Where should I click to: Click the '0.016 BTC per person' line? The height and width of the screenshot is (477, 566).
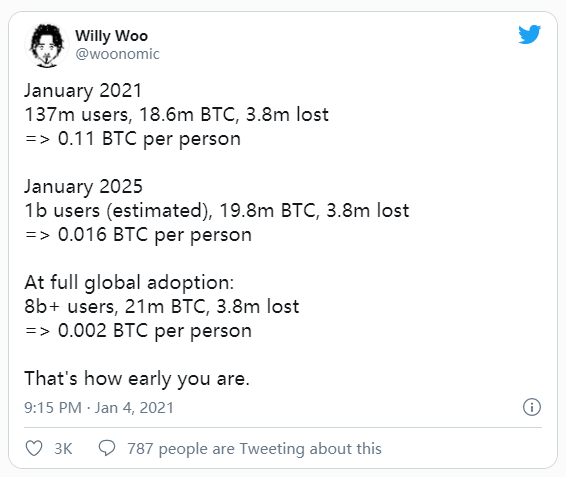(x=138, y=235)
